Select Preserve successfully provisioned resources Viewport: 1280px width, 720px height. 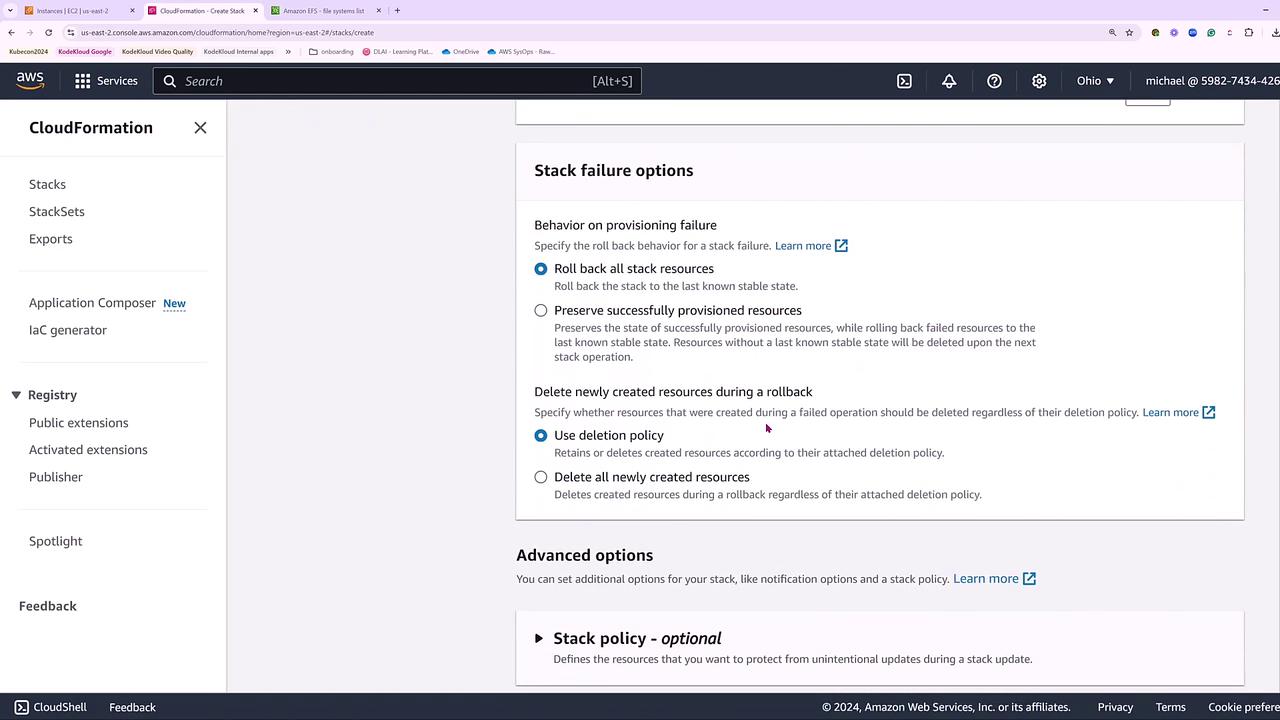coord(541,311)
